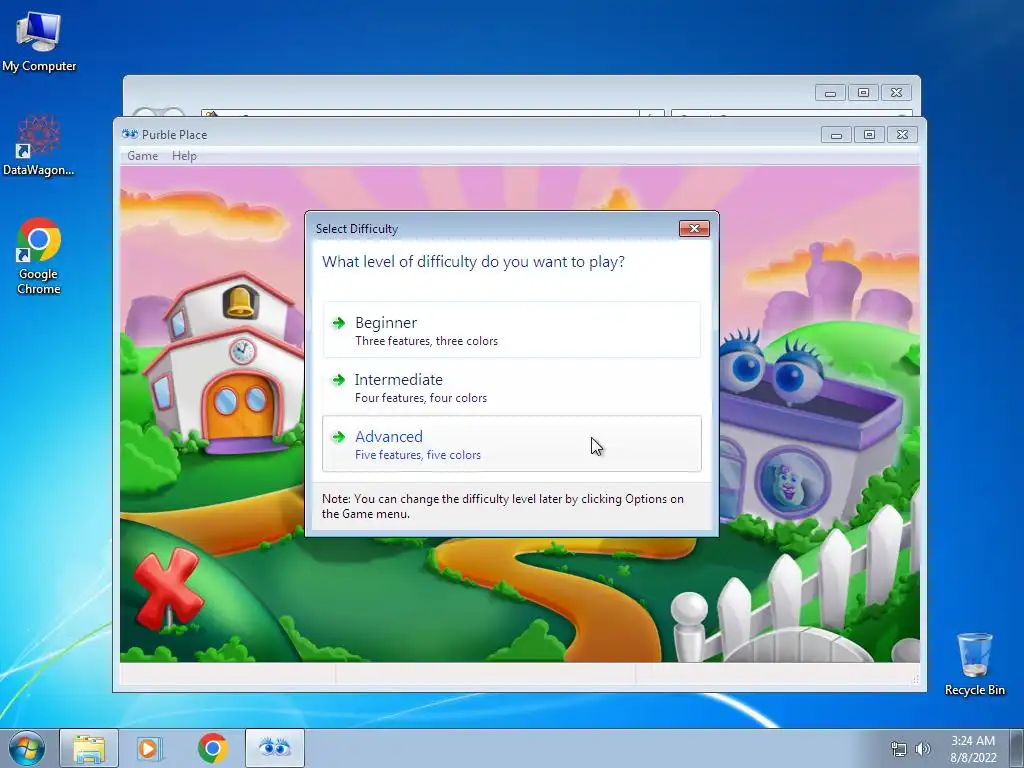Minimize the Purble Place window
Screen dimensions: 1024x768
(836, 135)
